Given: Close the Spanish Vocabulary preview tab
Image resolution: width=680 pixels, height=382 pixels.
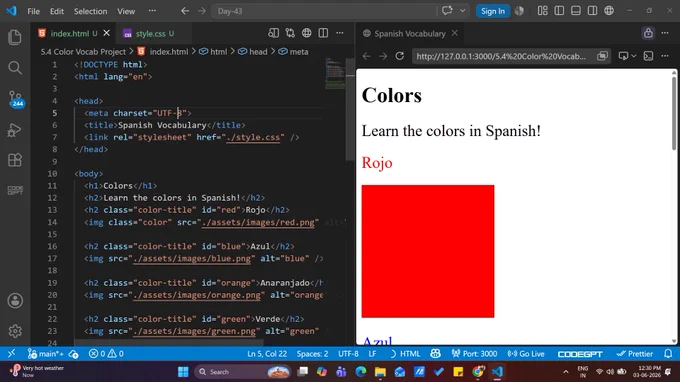Looking at the screenshot, I should (x=454, y=33).
